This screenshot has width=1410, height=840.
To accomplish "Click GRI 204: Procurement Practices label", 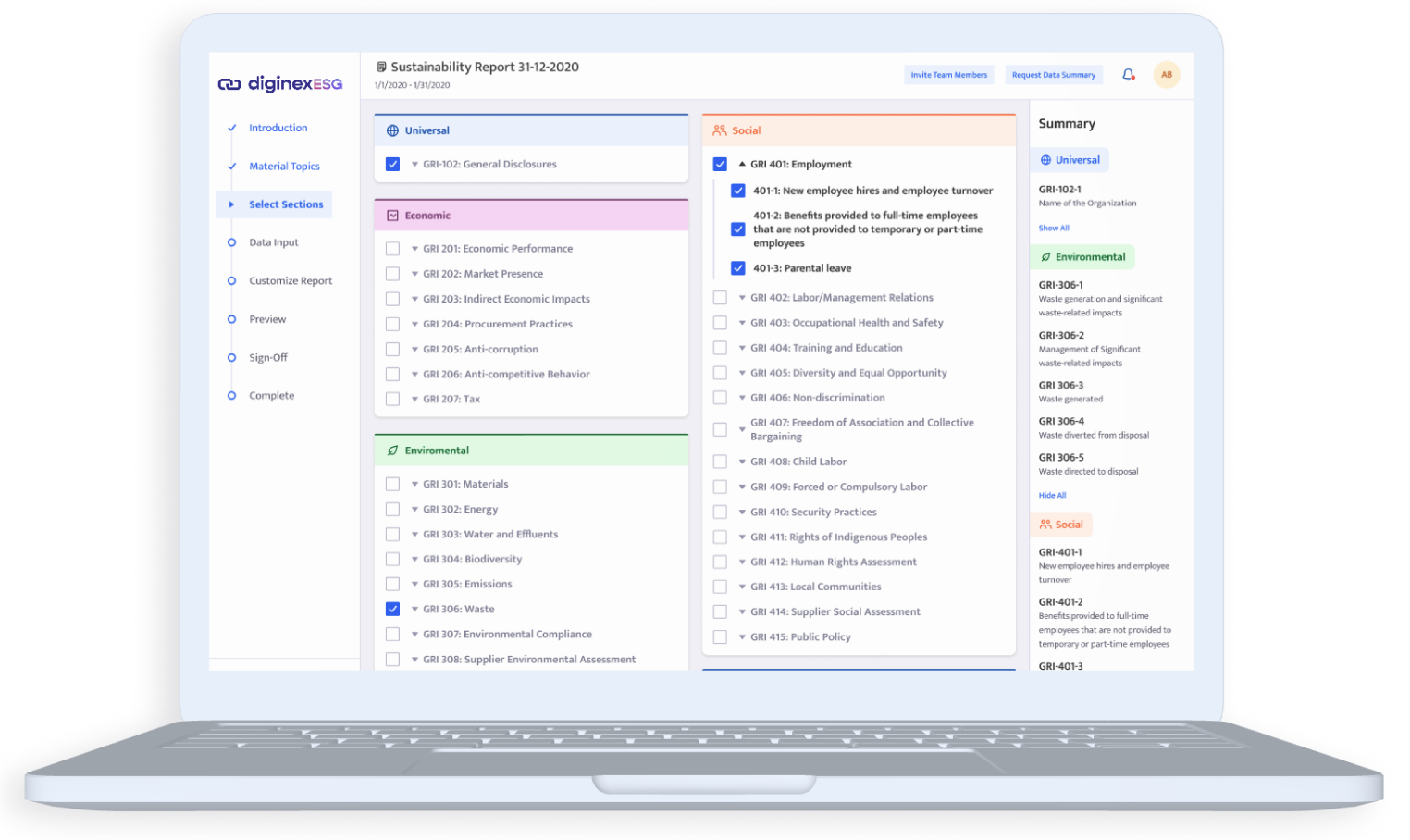I will tap(498, 325).
